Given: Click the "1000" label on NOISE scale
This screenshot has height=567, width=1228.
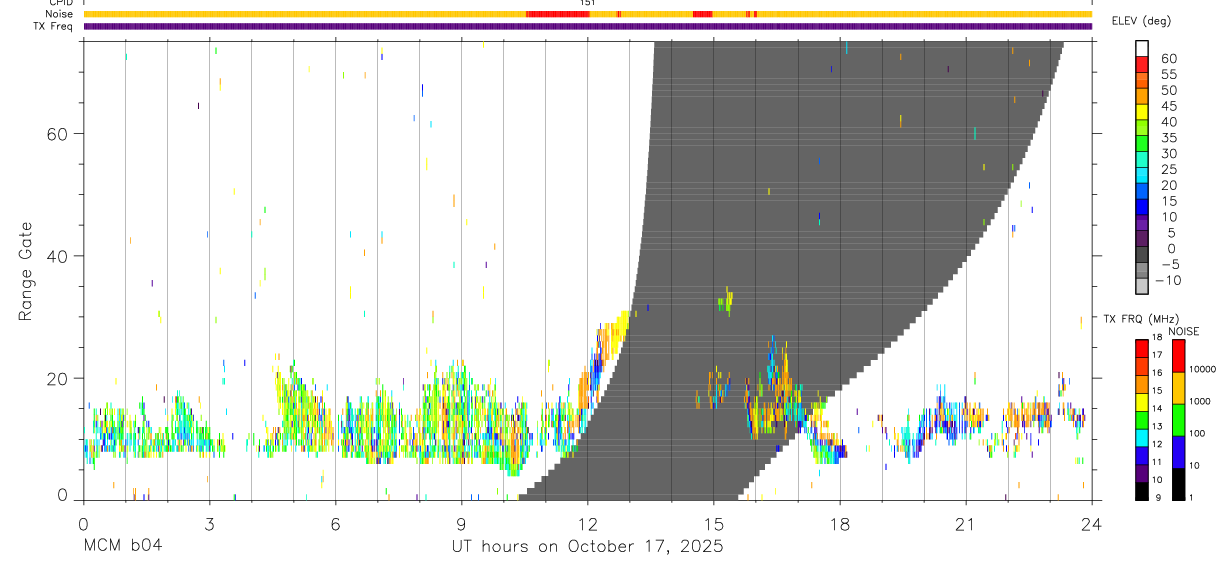Looking at the screenshot, I should [x=1200, y=401].
